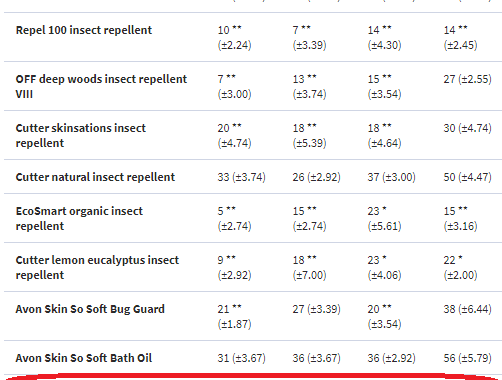The image size is (502, 380).
Task: Select the EcoSmart organic insect repellent label
Action: tap(79, 218)
